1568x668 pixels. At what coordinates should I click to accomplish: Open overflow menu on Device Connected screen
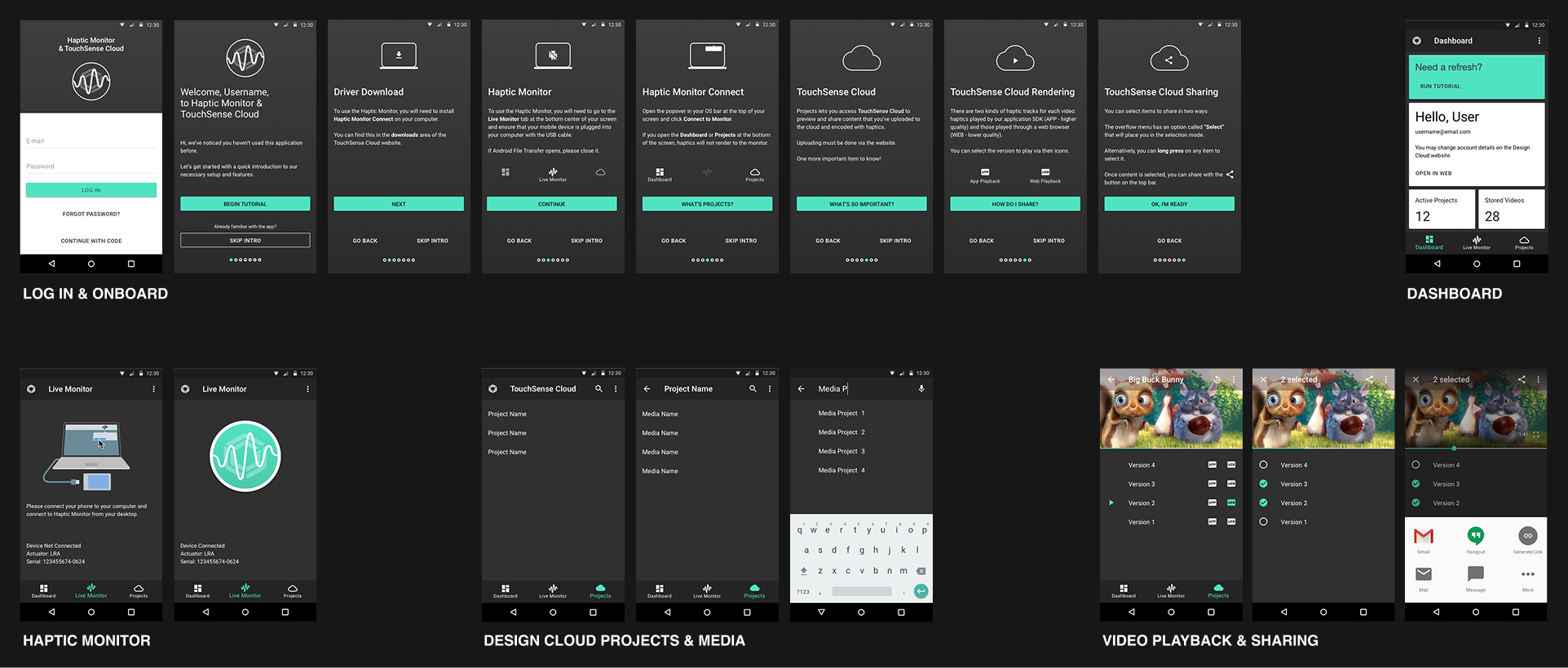click(307, 389)
